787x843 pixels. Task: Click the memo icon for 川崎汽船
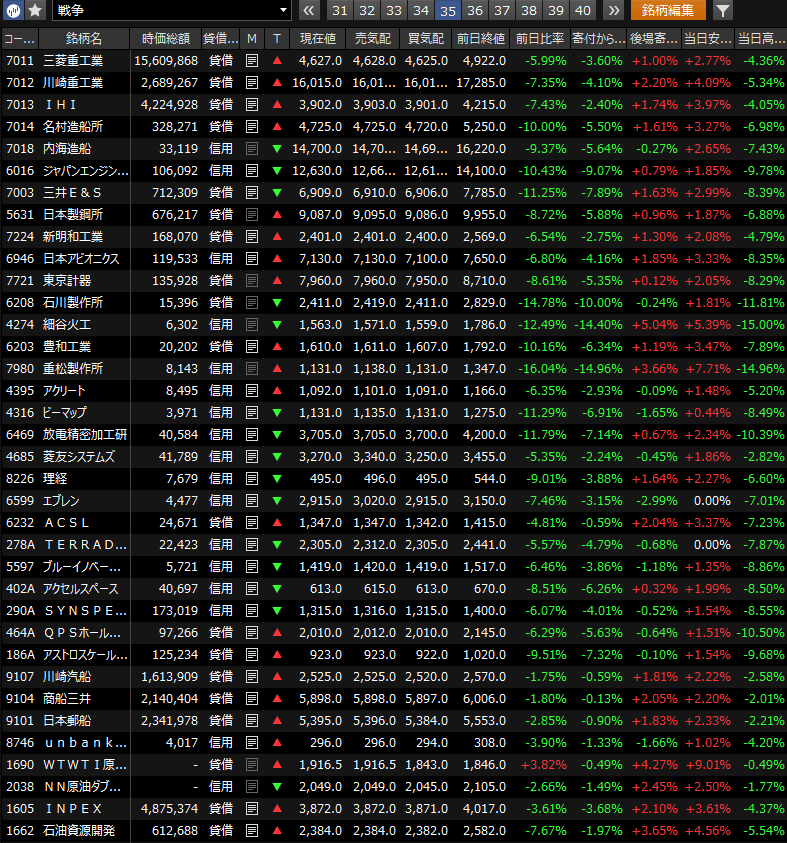pyautogui.click(x=252, y=677)
